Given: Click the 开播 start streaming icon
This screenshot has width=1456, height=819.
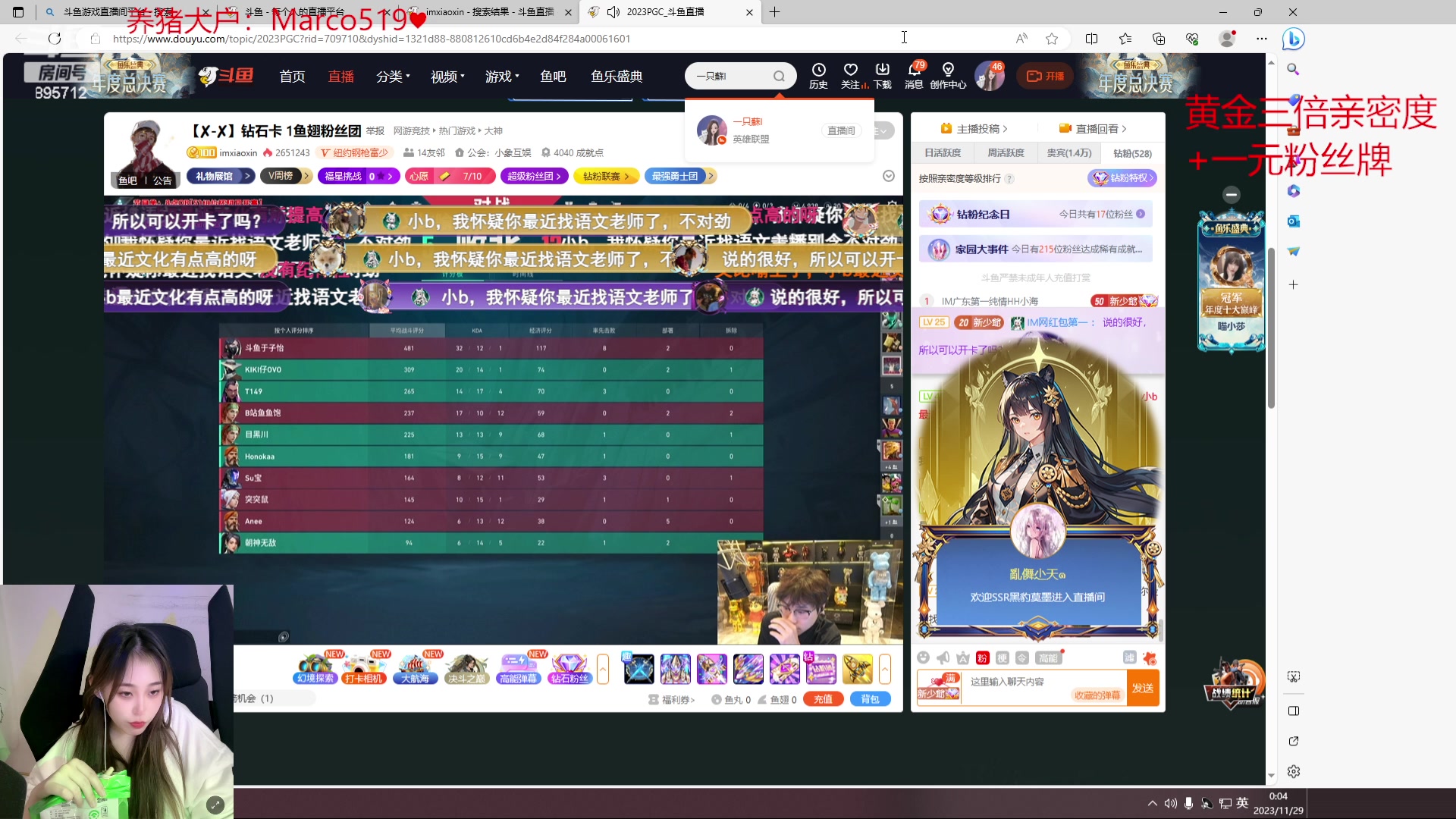Looking at the screenshot, I should 1044,75.
